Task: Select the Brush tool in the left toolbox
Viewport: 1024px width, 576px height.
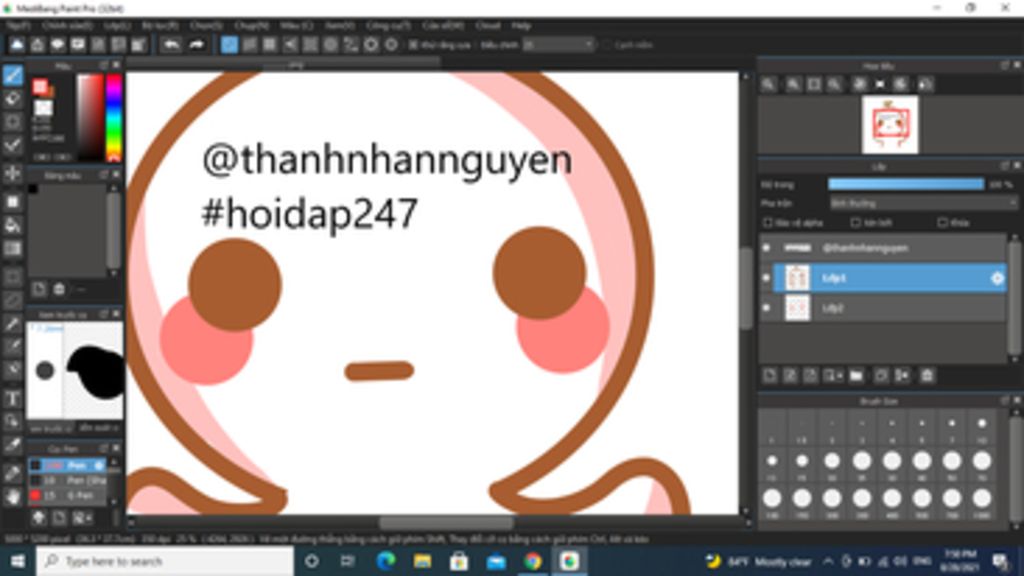Action: pos(12,76)
